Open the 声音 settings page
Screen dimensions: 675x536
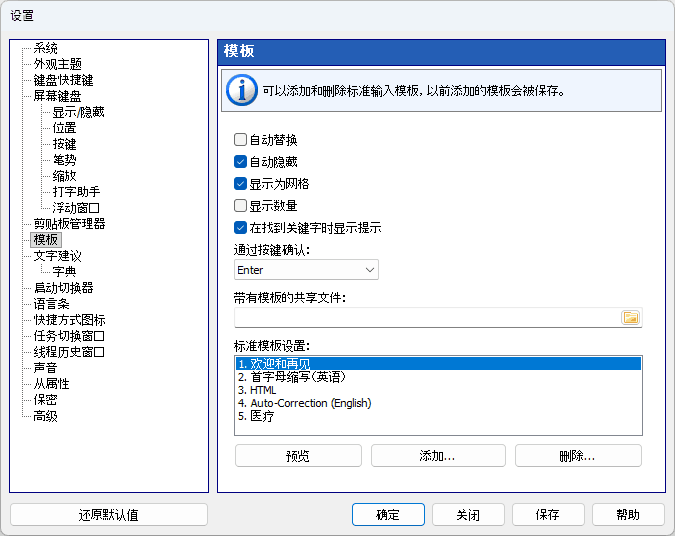pos(45,368)
